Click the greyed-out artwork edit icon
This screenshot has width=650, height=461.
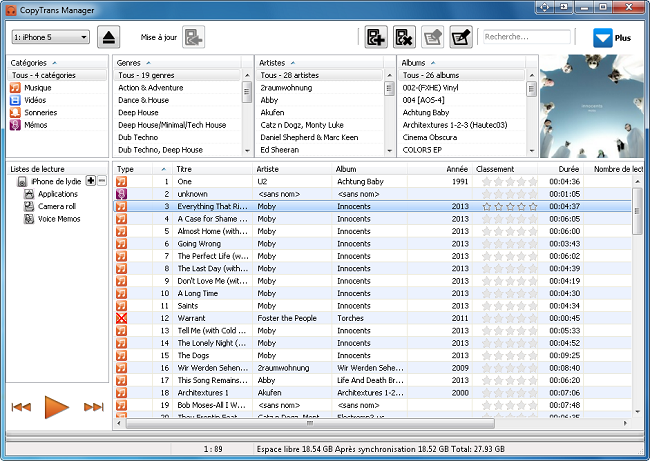coord(432,37)
